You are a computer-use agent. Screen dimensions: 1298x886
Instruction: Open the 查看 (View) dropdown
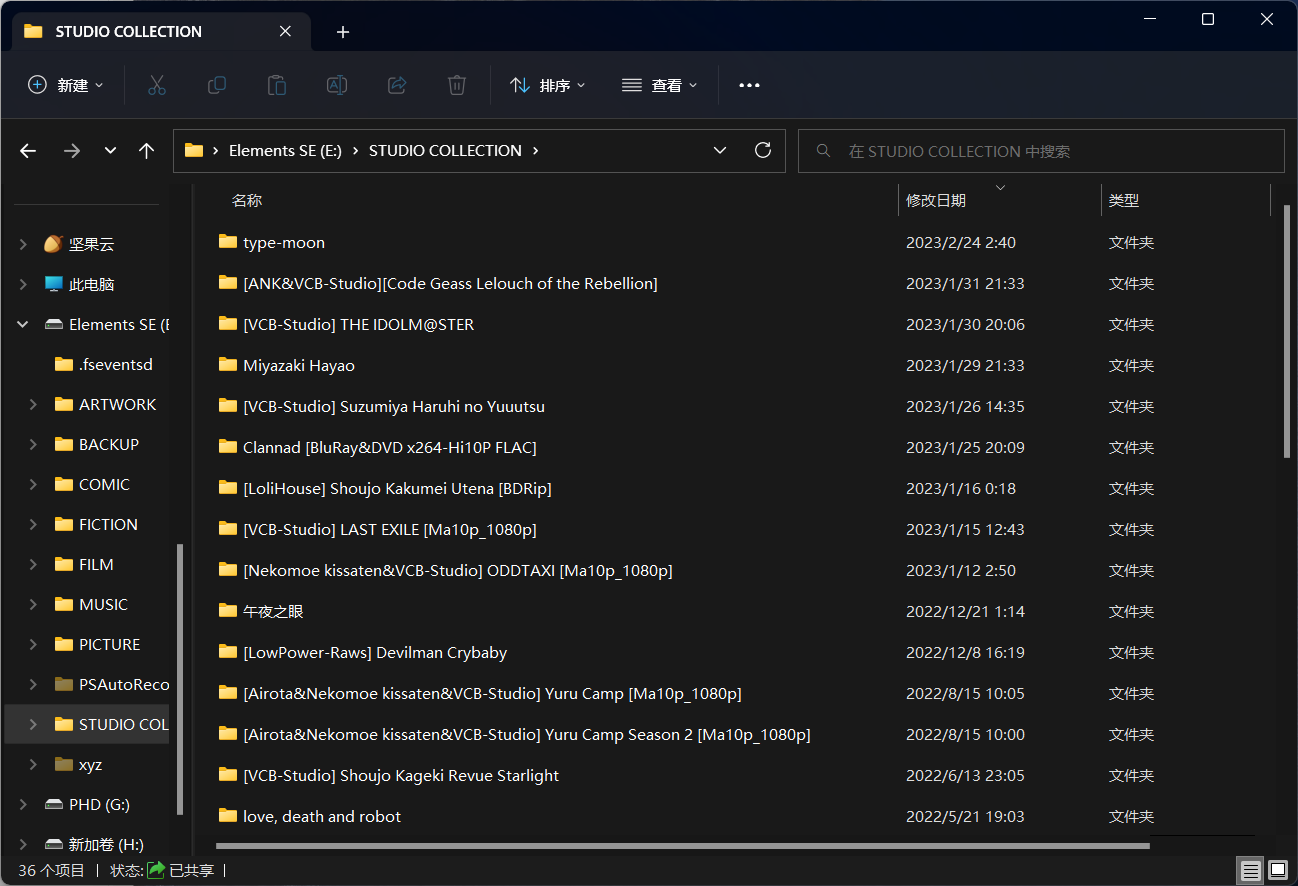(659, 85)
